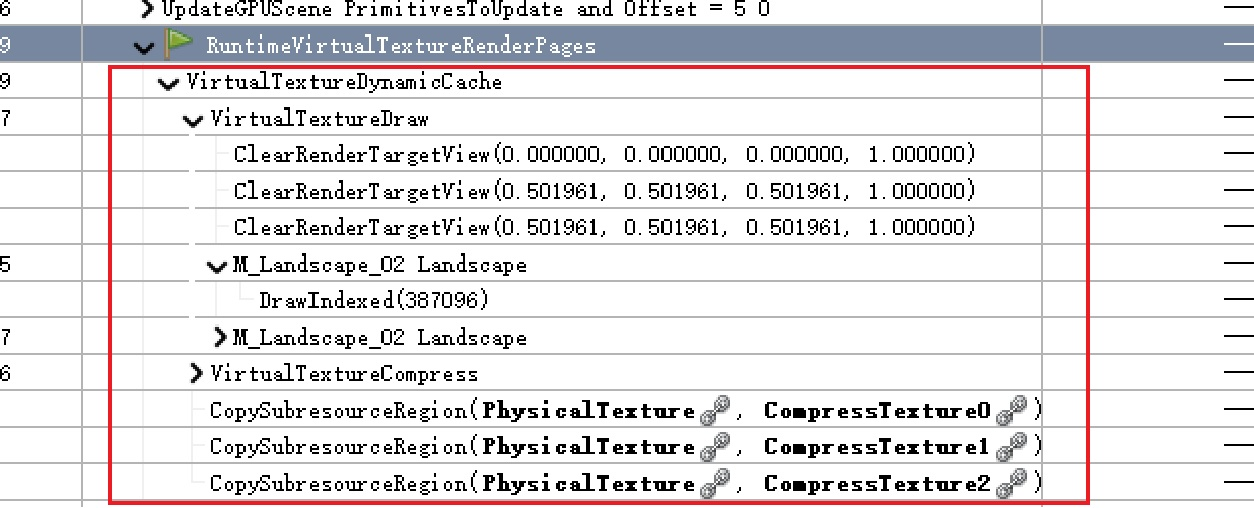Image resolution: width=1254 pixels, height=508 pixels.
Task: Expand the UpdateGPUScene node
Action: (148, 10)
